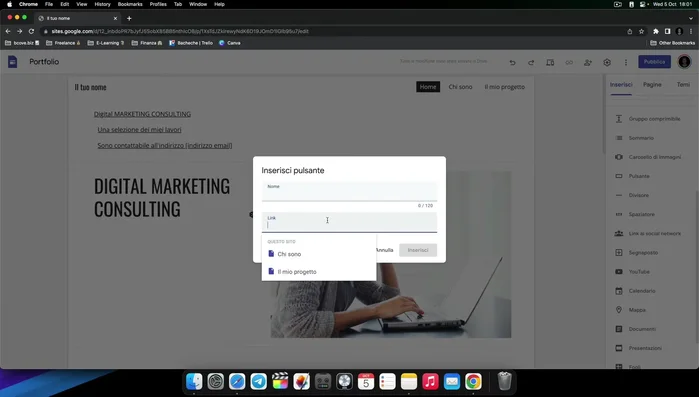Image resolution: width=699 pixels, height=397 pixels.
Task: Open the site preview icon
Action: click(x=550, y=63)
